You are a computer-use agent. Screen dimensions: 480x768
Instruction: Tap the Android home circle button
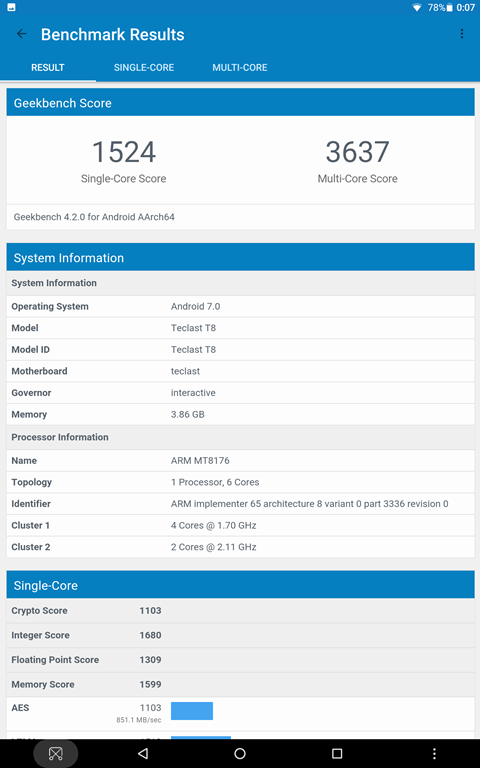coord(240,753)
